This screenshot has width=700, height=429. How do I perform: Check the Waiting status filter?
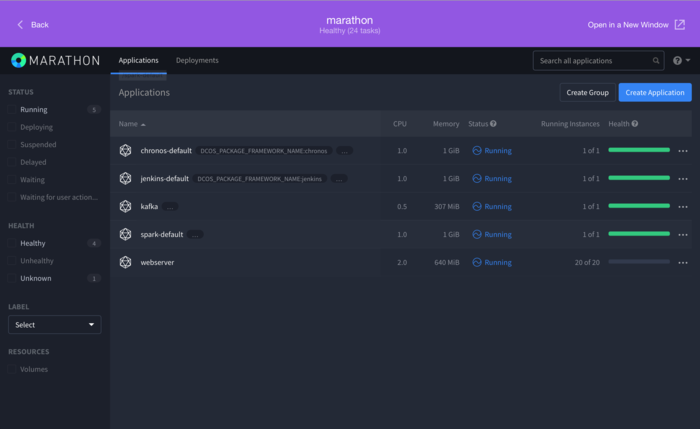pos(12,179)
